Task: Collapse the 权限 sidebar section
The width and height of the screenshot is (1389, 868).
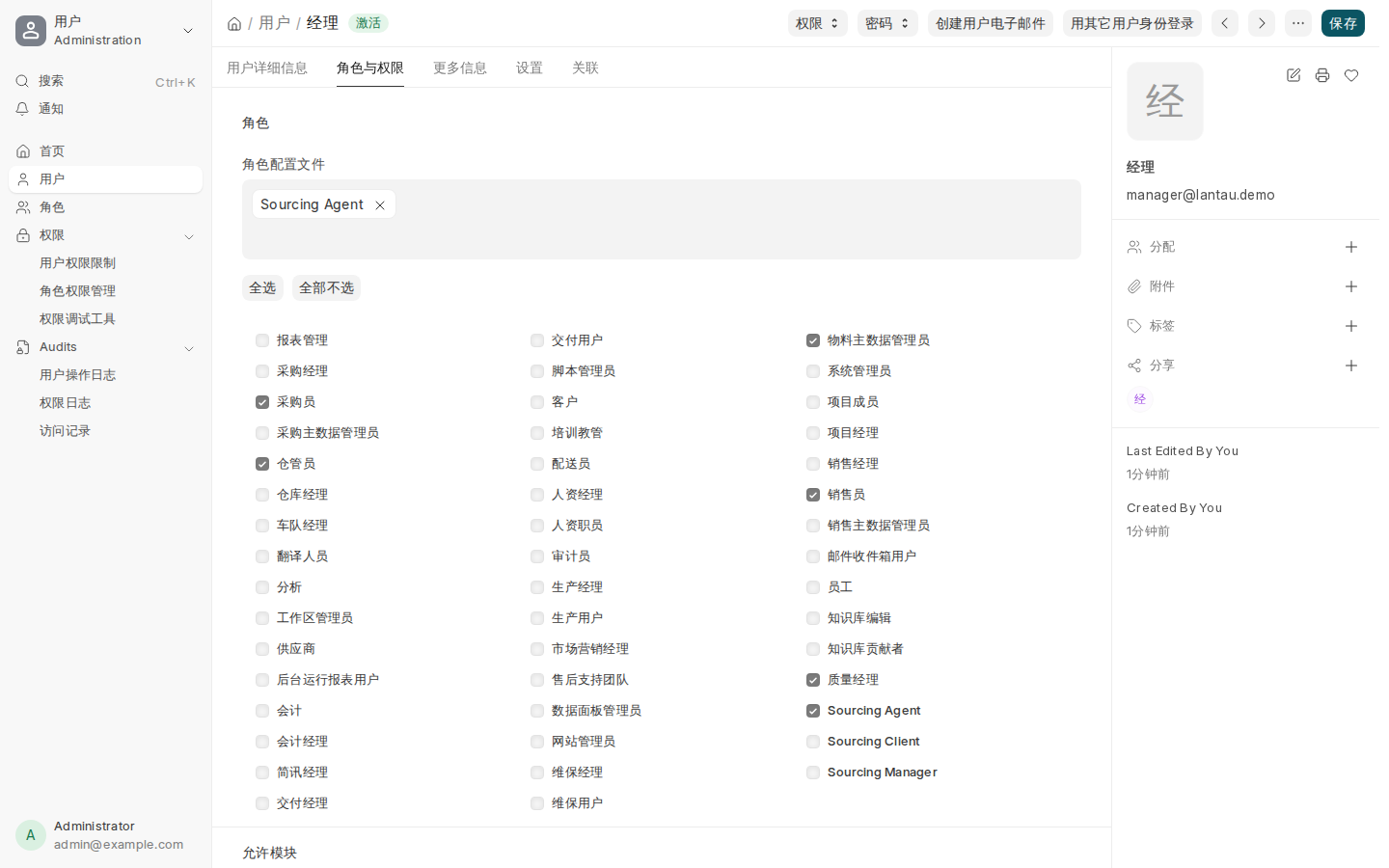Action: [x=189, y=236]
